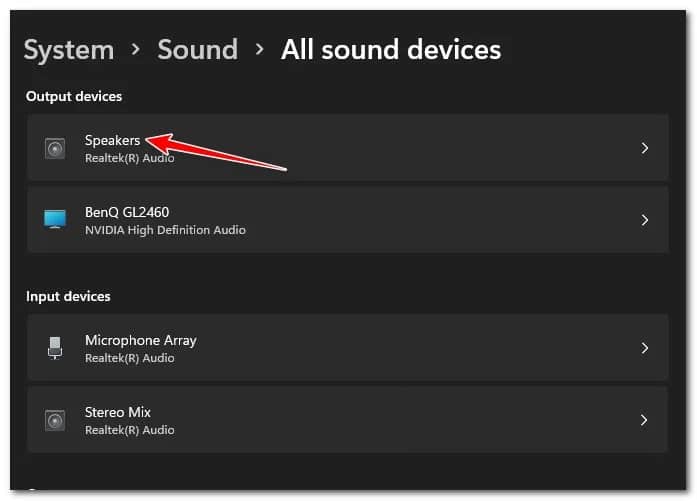
Task: Open Microphone Array via its chevron arrow
Action: coord(645,348)
